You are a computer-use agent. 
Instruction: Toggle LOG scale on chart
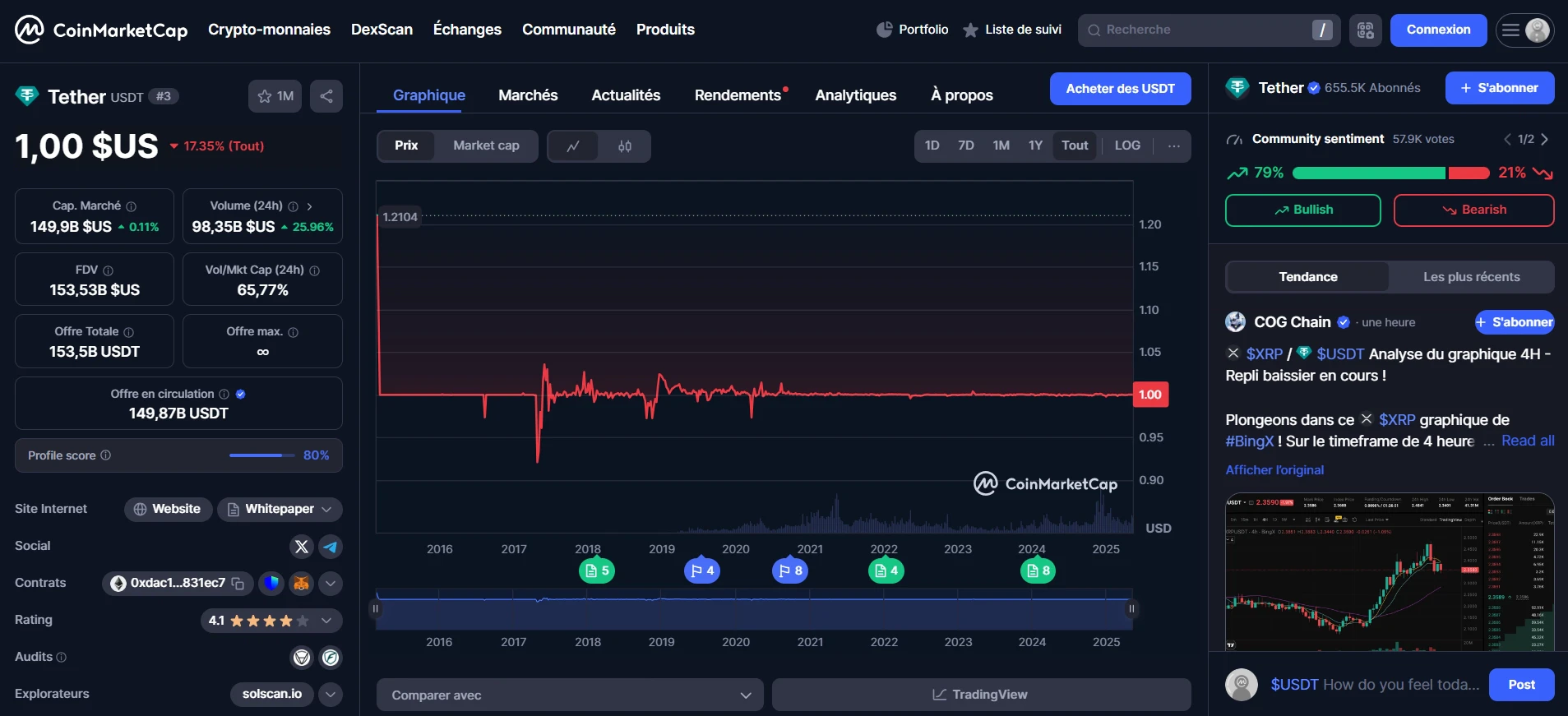[x=1127, y=146]
